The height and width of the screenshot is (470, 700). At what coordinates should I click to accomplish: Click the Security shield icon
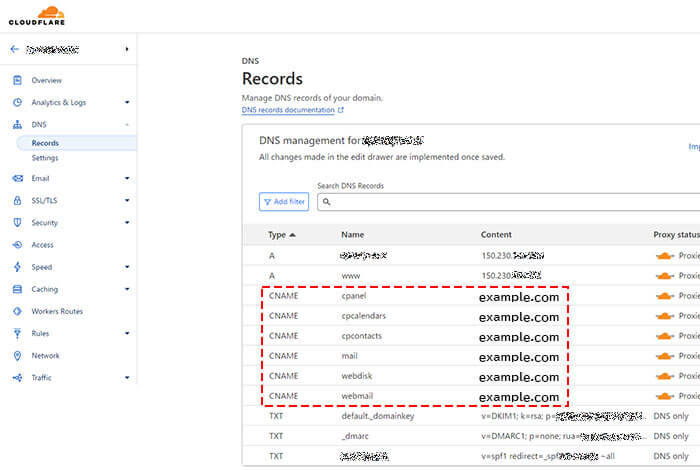click(x=17, y=222)
